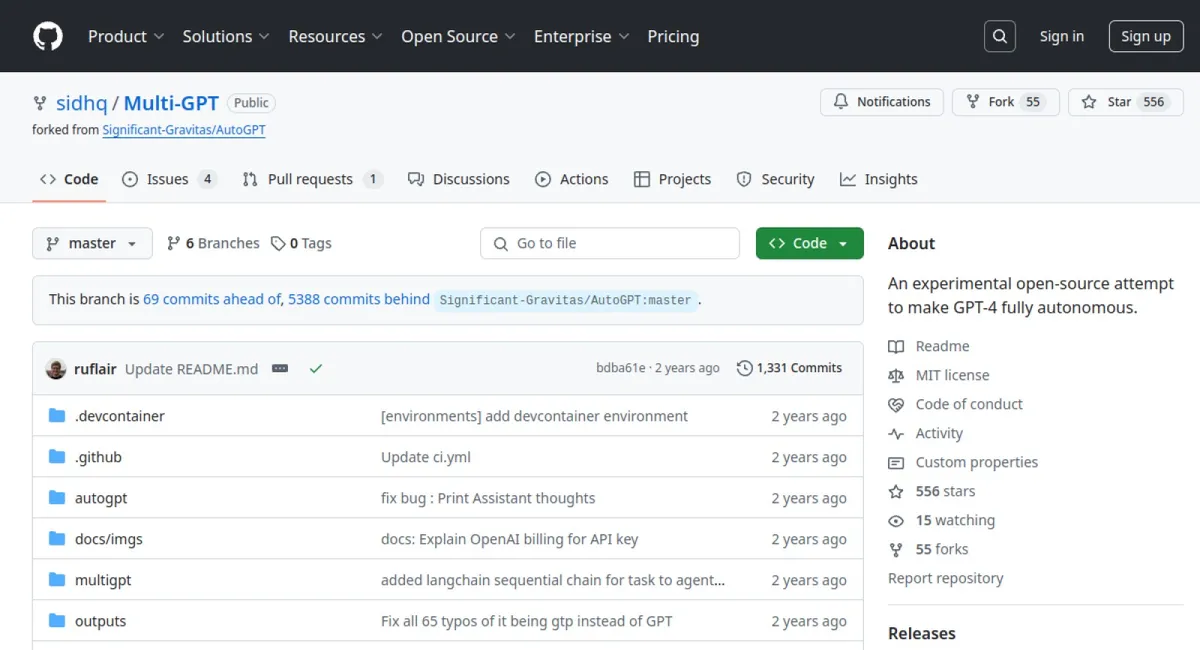Click the outputs folder icon
Image resolution: width=1200 pixels, height=650 pixels.
[57, 621]
